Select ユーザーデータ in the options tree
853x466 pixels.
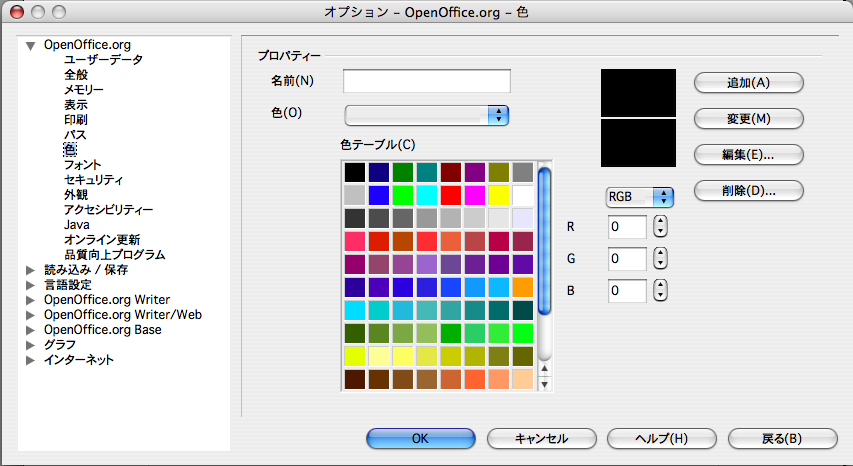pyautogui.click(x=103, y=59)
